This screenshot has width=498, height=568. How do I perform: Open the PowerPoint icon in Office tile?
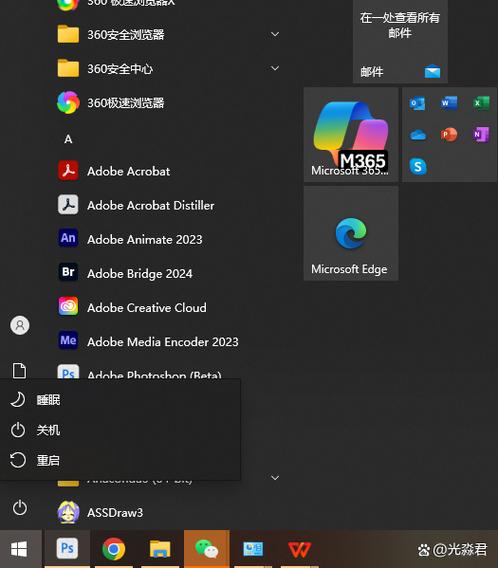449,135
